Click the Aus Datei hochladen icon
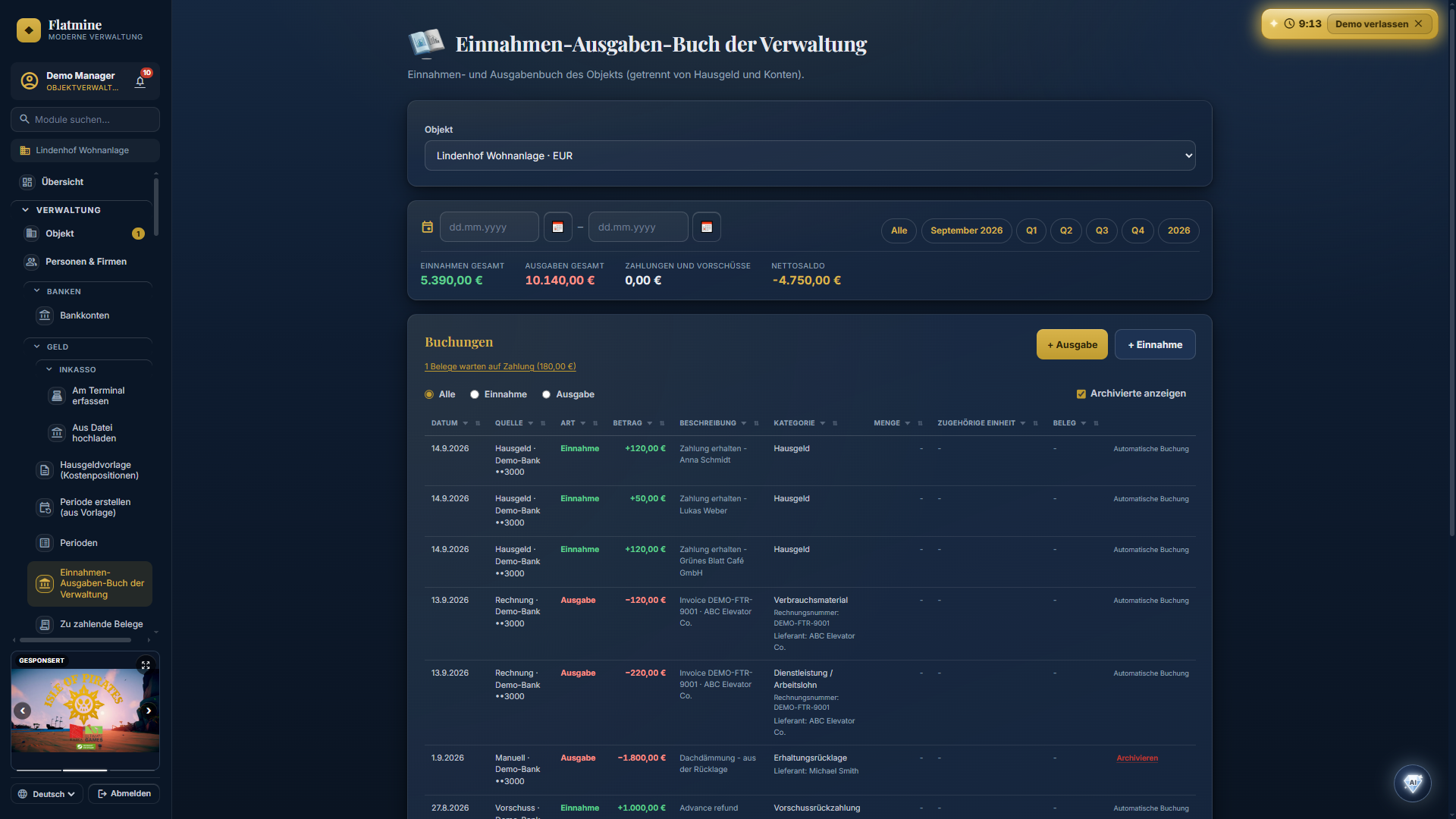The height and width of the screenshot is (819, 1456). [57, 433]
